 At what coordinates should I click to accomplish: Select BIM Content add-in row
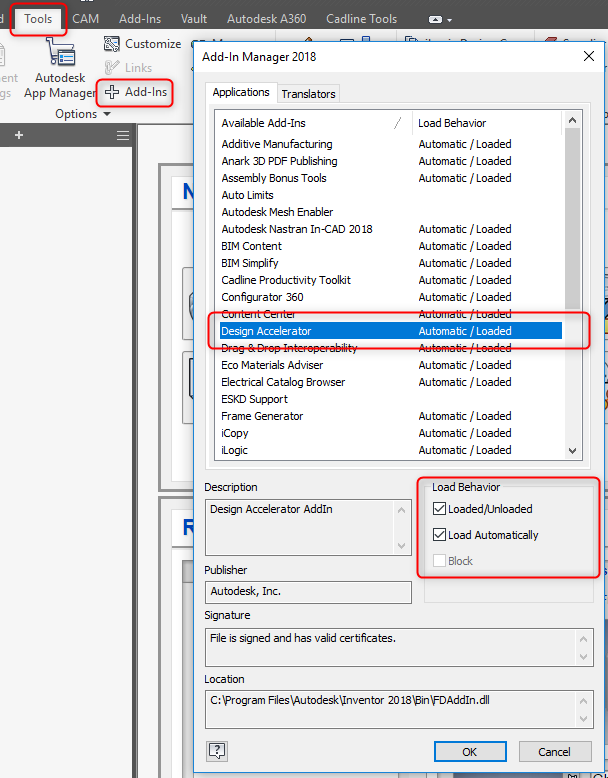click(x=390, y=246)
